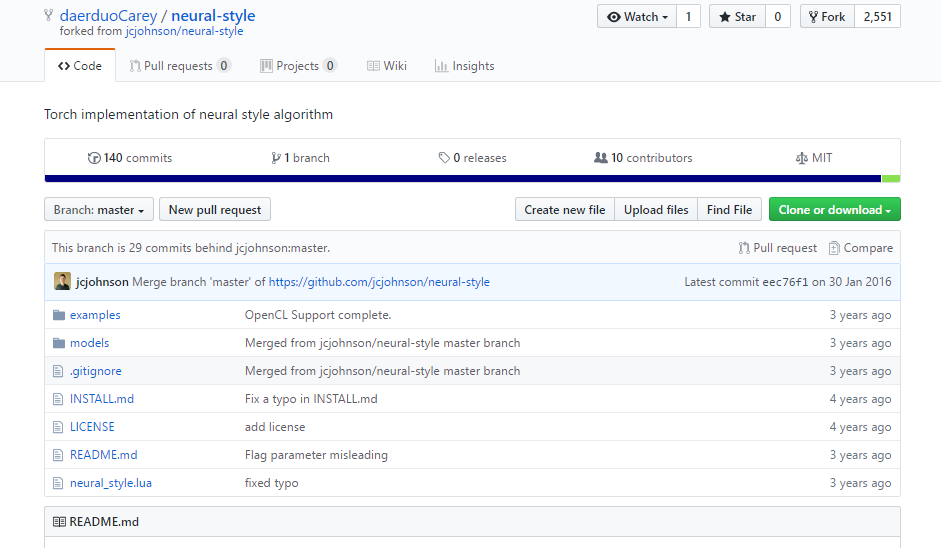The image size is (941, 548).
Task: Click Find File button
Action: point(729,209)
